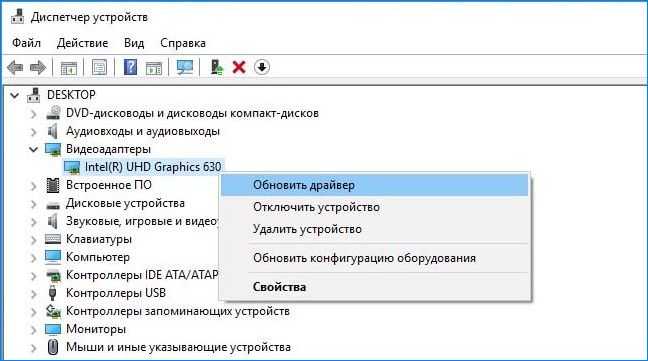Expand the Дисковые устройства category
648x361 pixels.
34,204
